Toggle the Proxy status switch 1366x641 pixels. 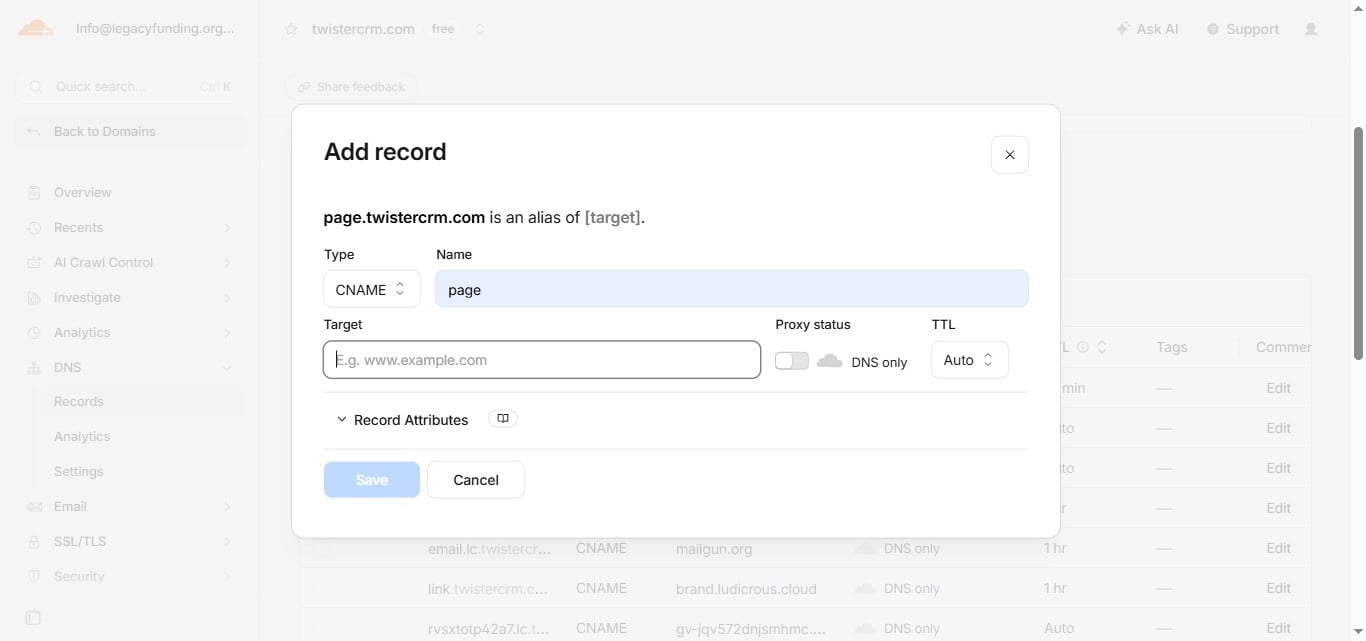click(792, 361)
